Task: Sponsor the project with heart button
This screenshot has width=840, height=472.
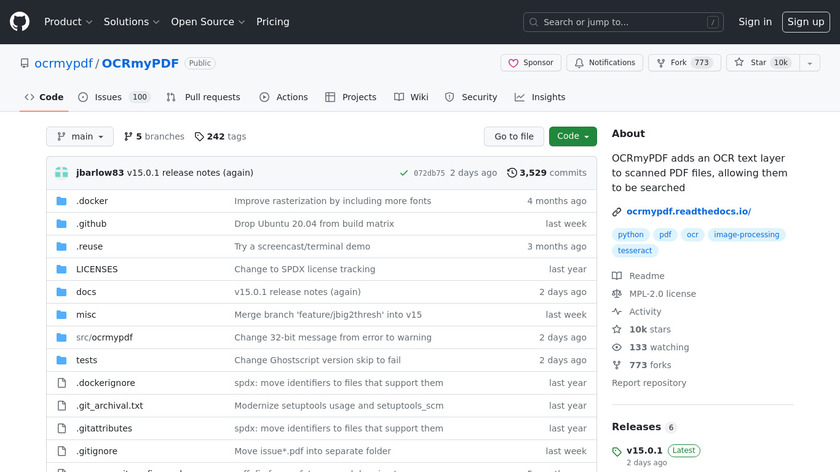Action: 530,63
